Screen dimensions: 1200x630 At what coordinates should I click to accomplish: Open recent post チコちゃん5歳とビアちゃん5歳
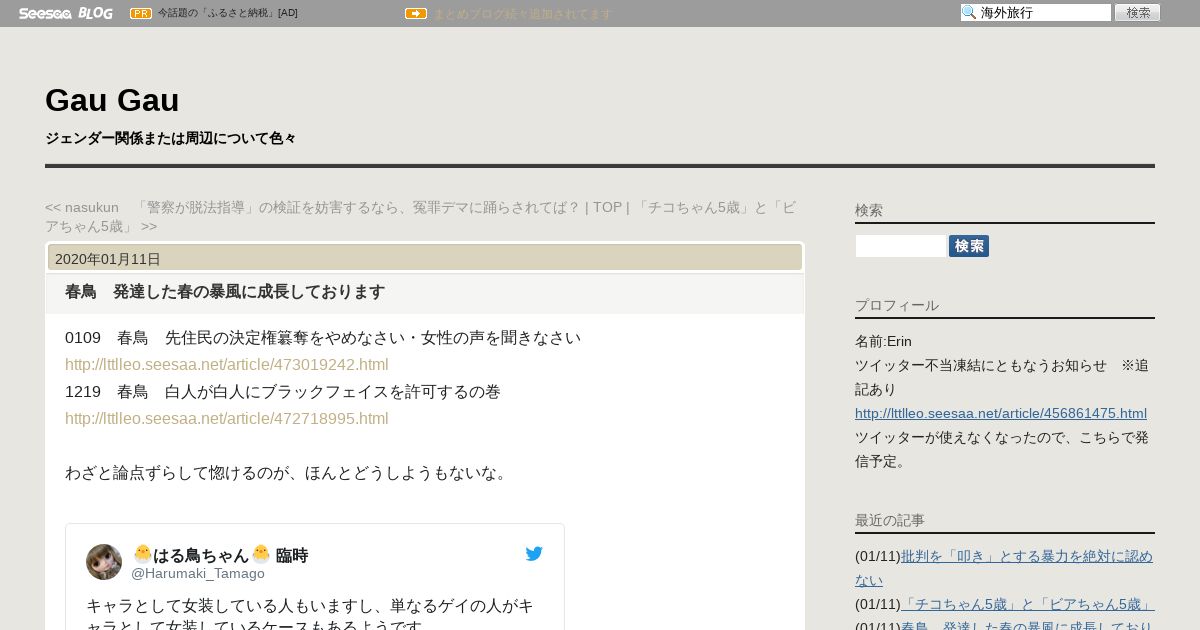pos(1028,604)
